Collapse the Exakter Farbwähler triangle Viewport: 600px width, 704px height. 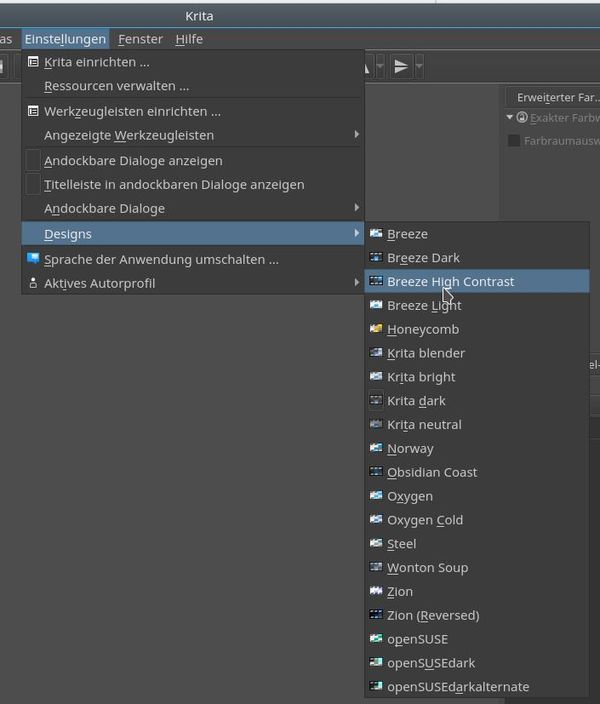[x=509, y=117]
